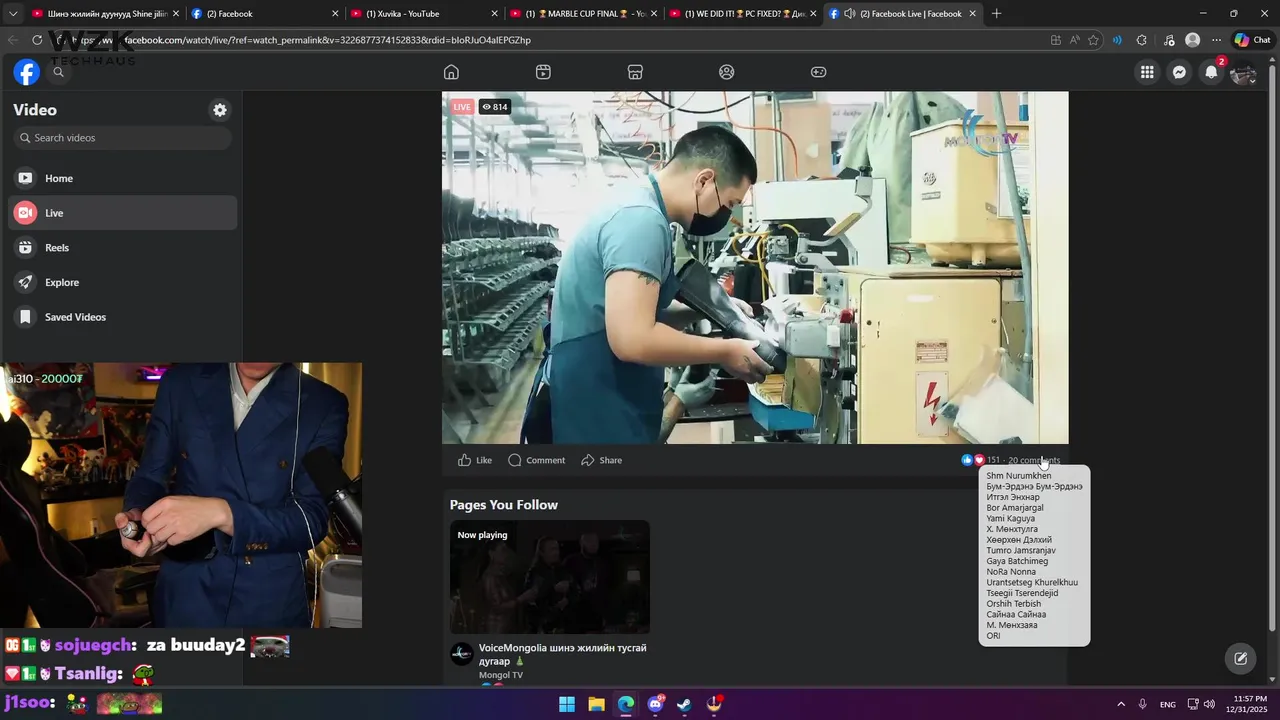Click the Edge icon on the taskbar
Screen dimensions: 1280x720
(x=625, y=704)
